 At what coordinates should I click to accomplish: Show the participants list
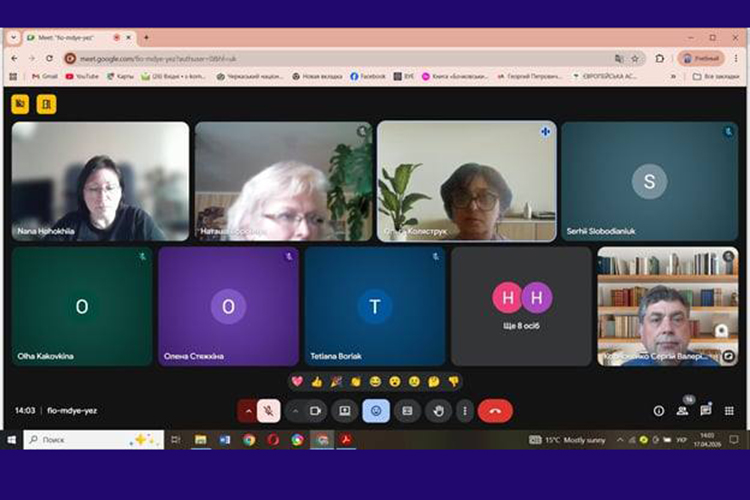click(682, 410)
